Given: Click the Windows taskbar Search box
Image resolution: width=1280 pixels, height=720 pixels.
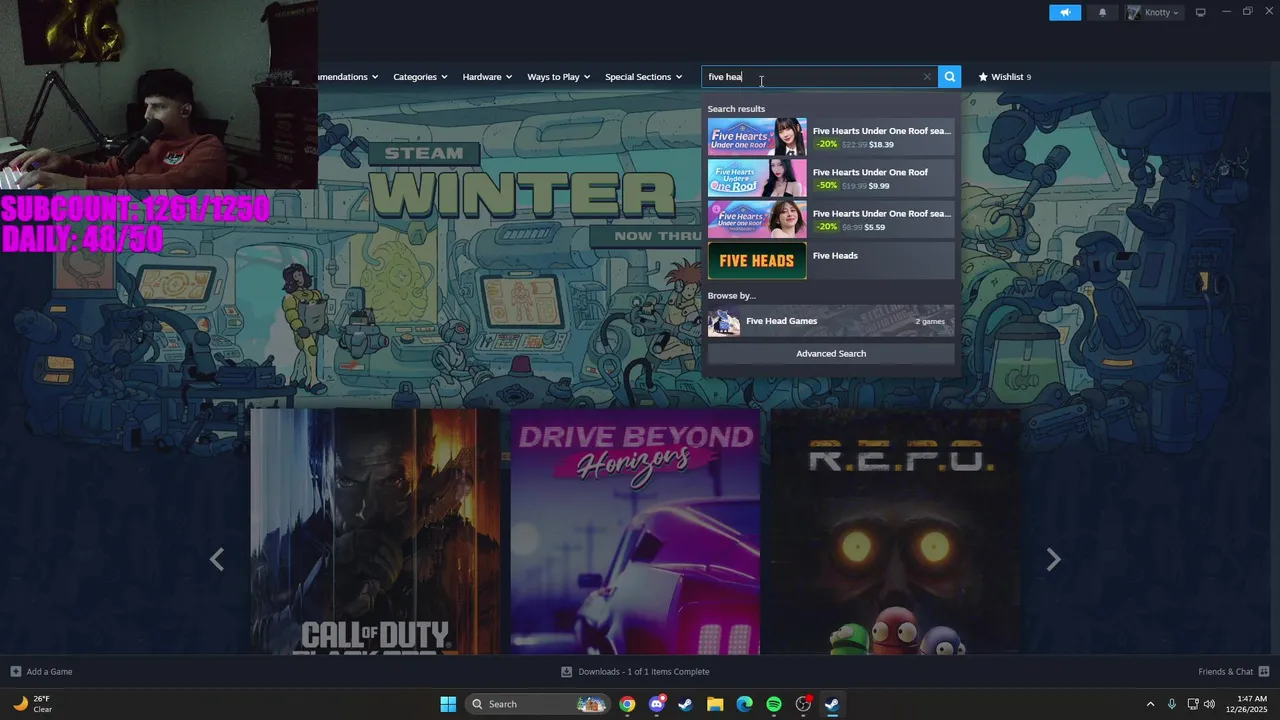Looking at the screenshot, I should click(537, 704).
